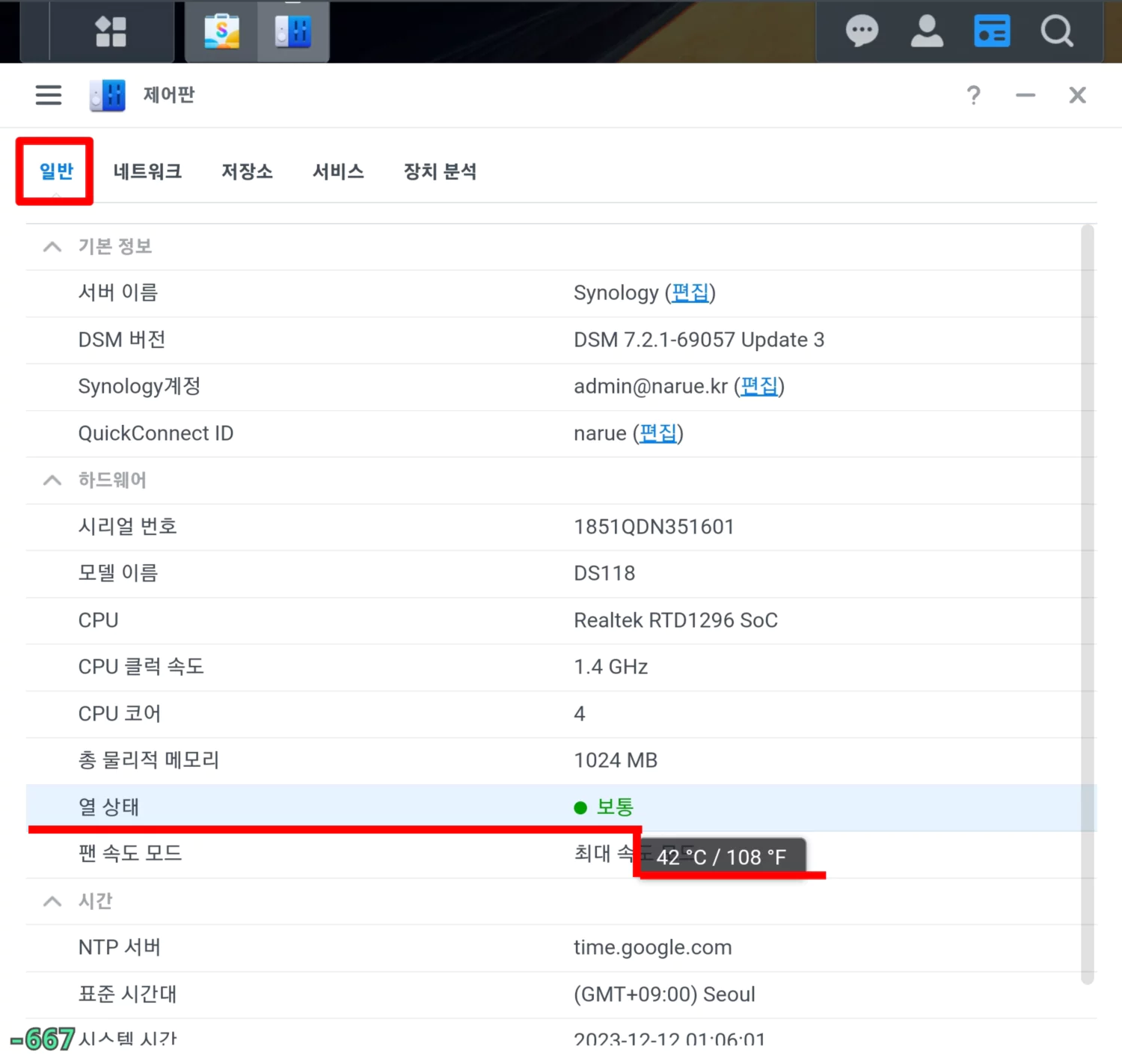The image size is (1122, 1064).
Task: Click the (GMT+09:00) Seoul timezone value
Action: [664, 994]
